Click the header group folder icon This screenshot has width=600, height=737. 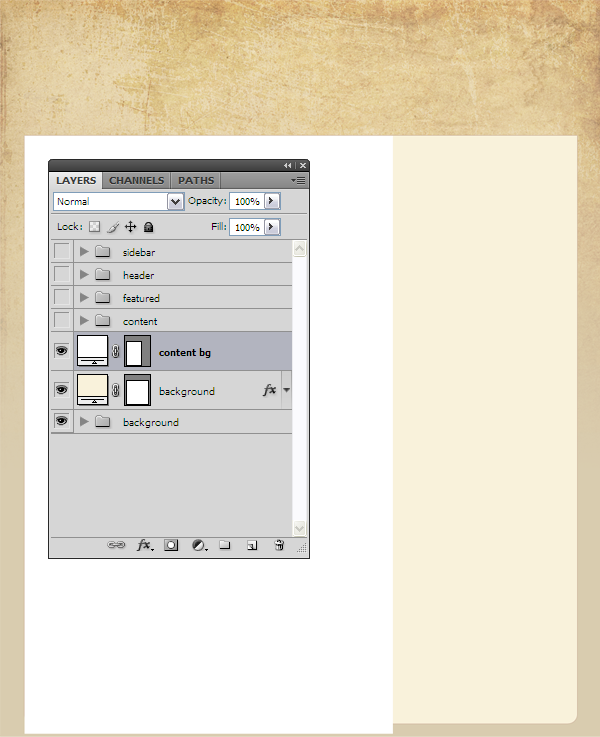pyautogui.click(x=102, y=274)
